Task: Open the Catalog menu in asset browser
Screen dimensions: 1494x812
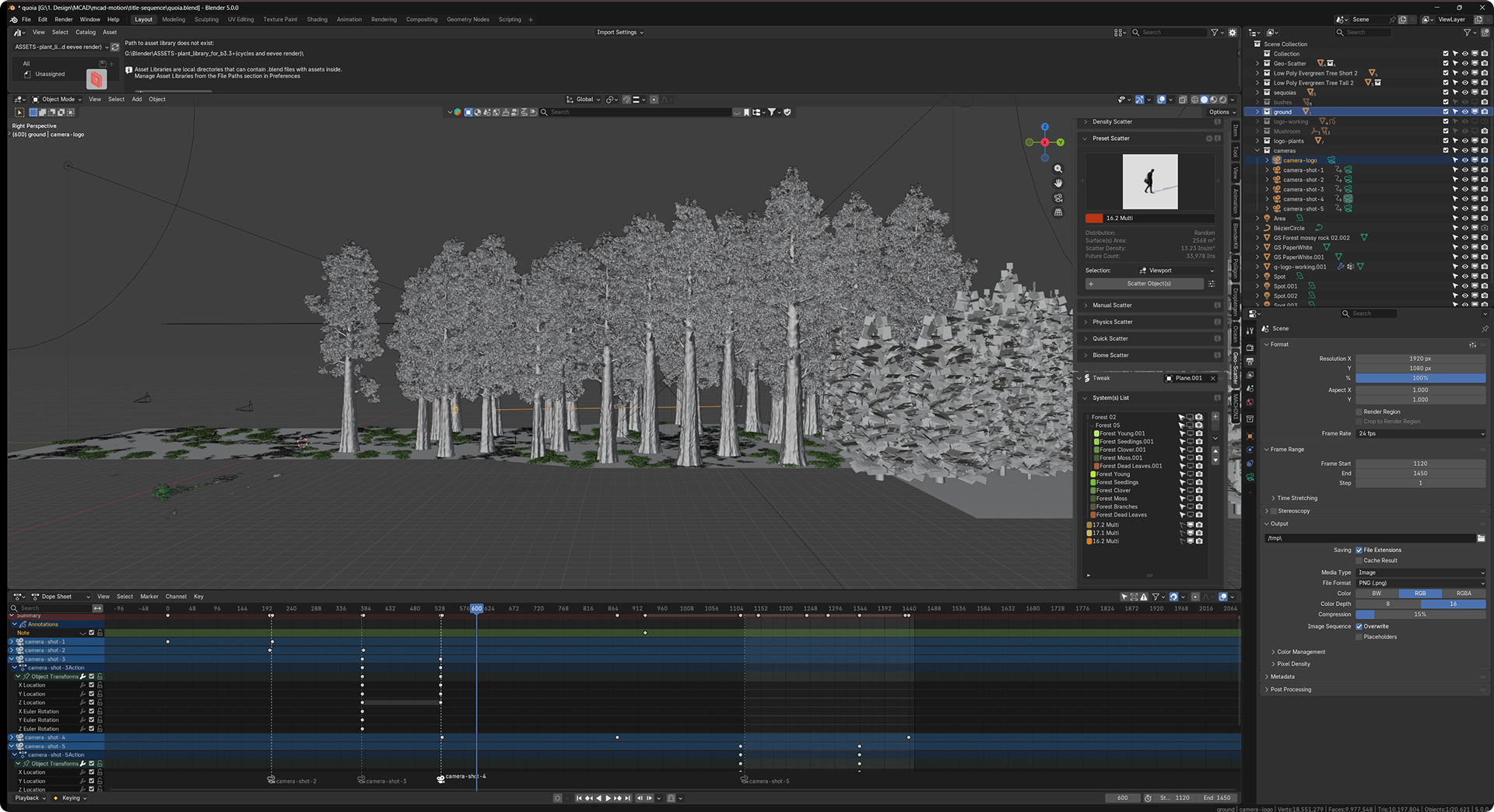Action: click(x=86, y=33)
